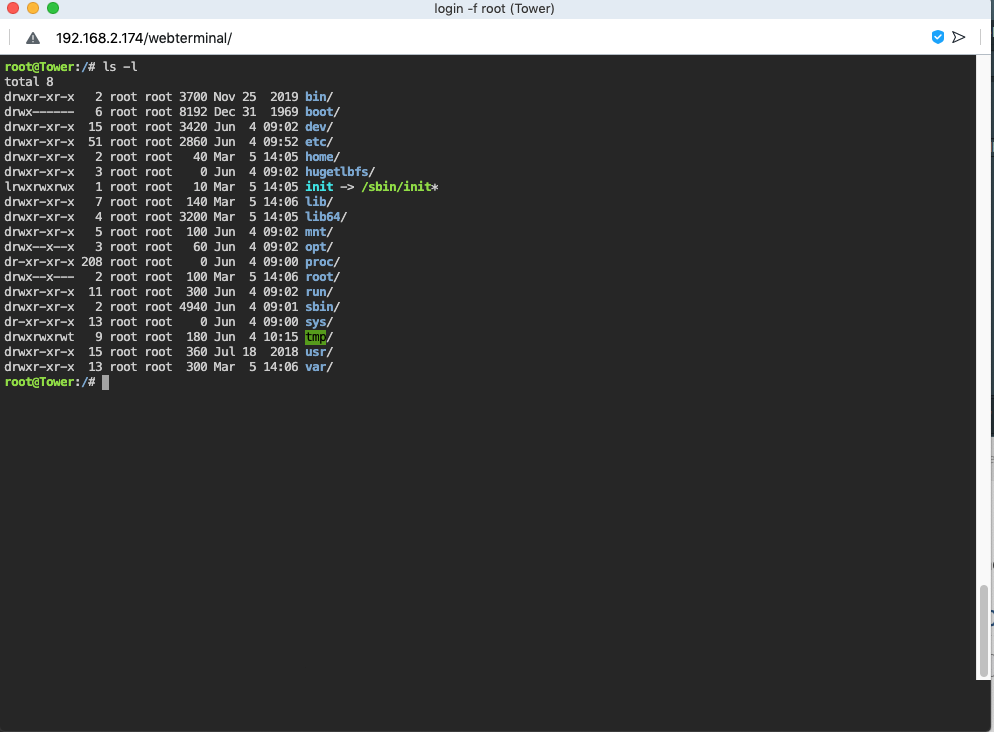This screenshot has height=732, width=994.
Task: Click the size value 4940
Action: tap(193, 307)
